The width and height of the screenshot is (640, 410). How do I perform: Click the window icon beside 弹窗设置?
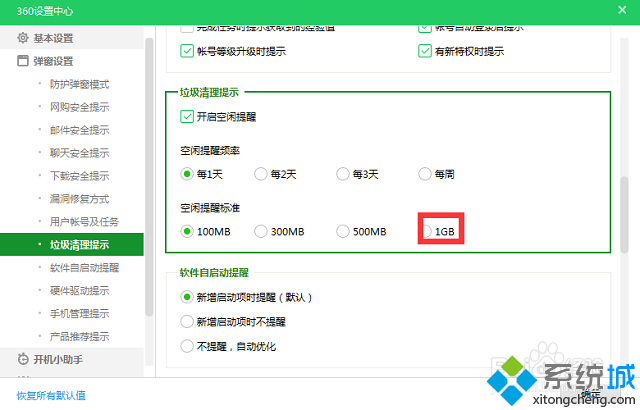[23, 61]
